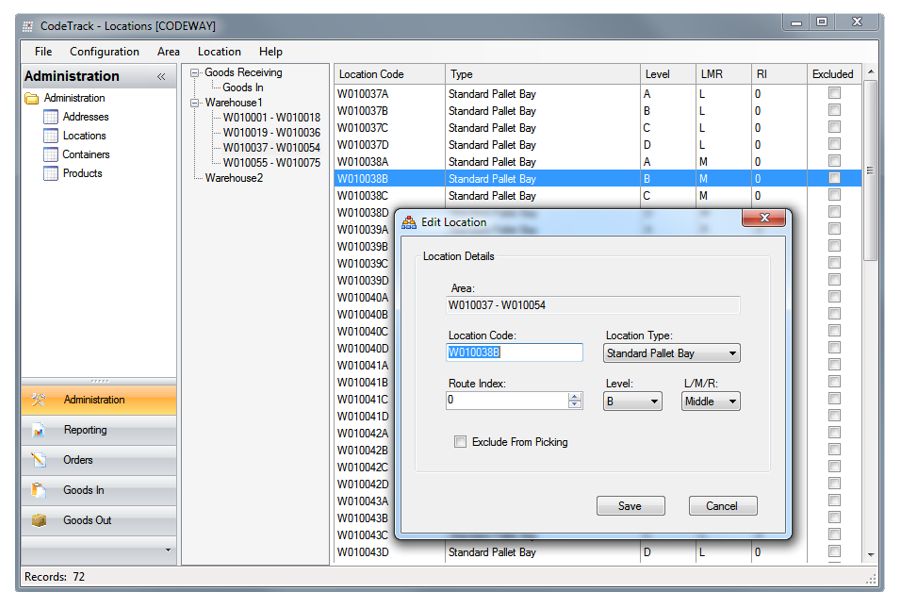Image resolution: width=900 pixels, height=599 pixels.
Task: Enable the Exclude From Picking checkbox
Action: point(461,441)
